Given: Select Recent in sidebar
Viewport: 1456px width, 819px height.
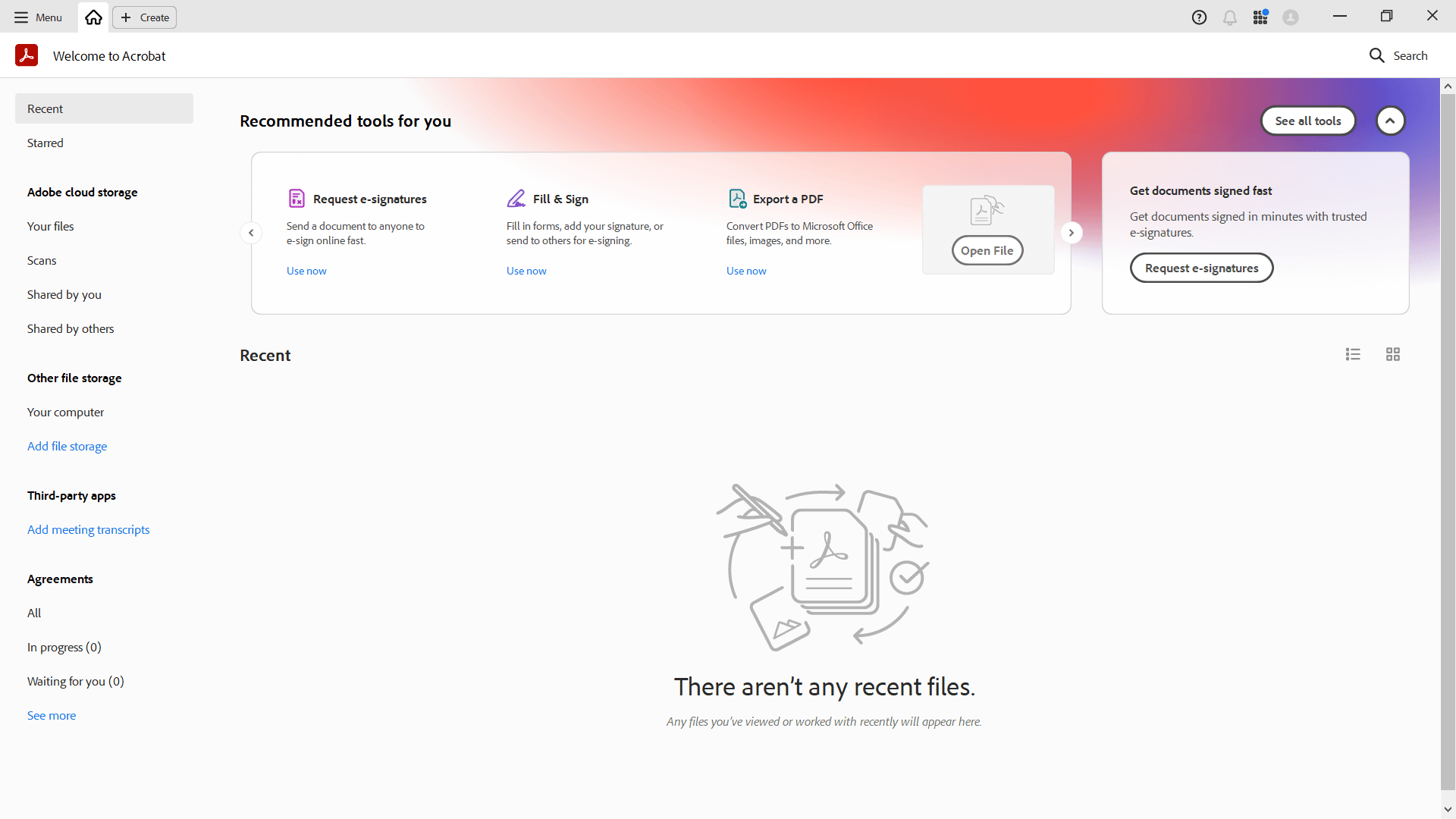Looking at the screenshot, I should (x=104, y=108).
